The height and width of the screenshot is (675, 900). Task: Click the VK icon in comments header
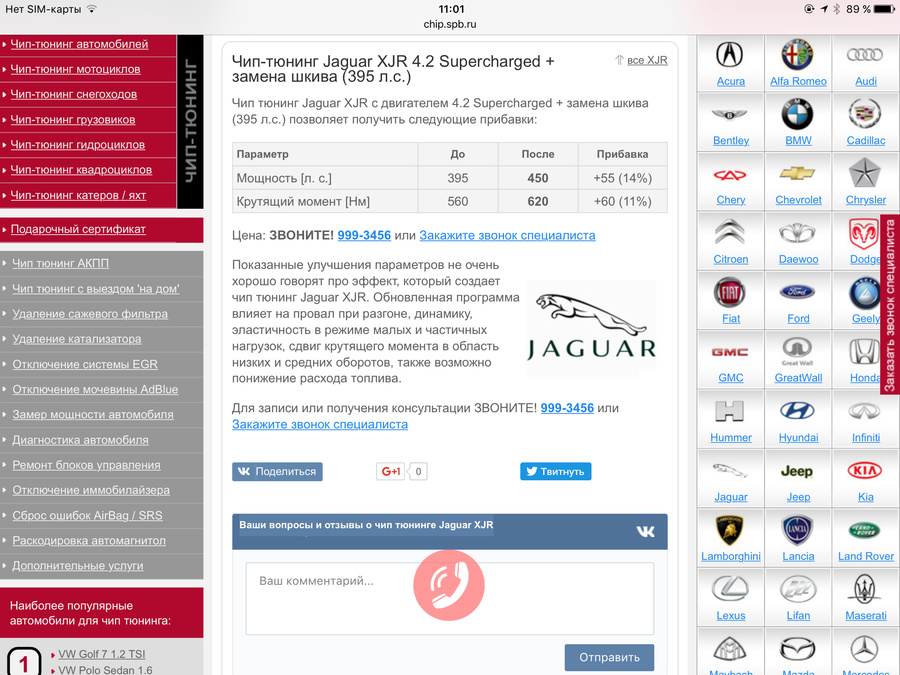click(x=646, y=532)
